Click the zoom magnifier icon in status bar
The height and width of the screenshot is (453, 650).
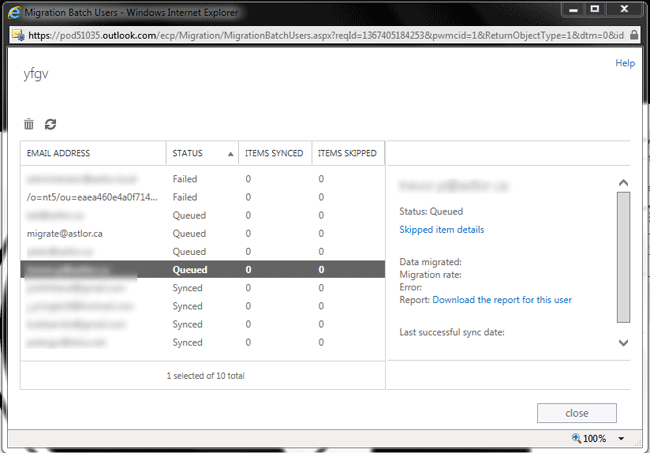pyautogui.click(x=576, y=438)
